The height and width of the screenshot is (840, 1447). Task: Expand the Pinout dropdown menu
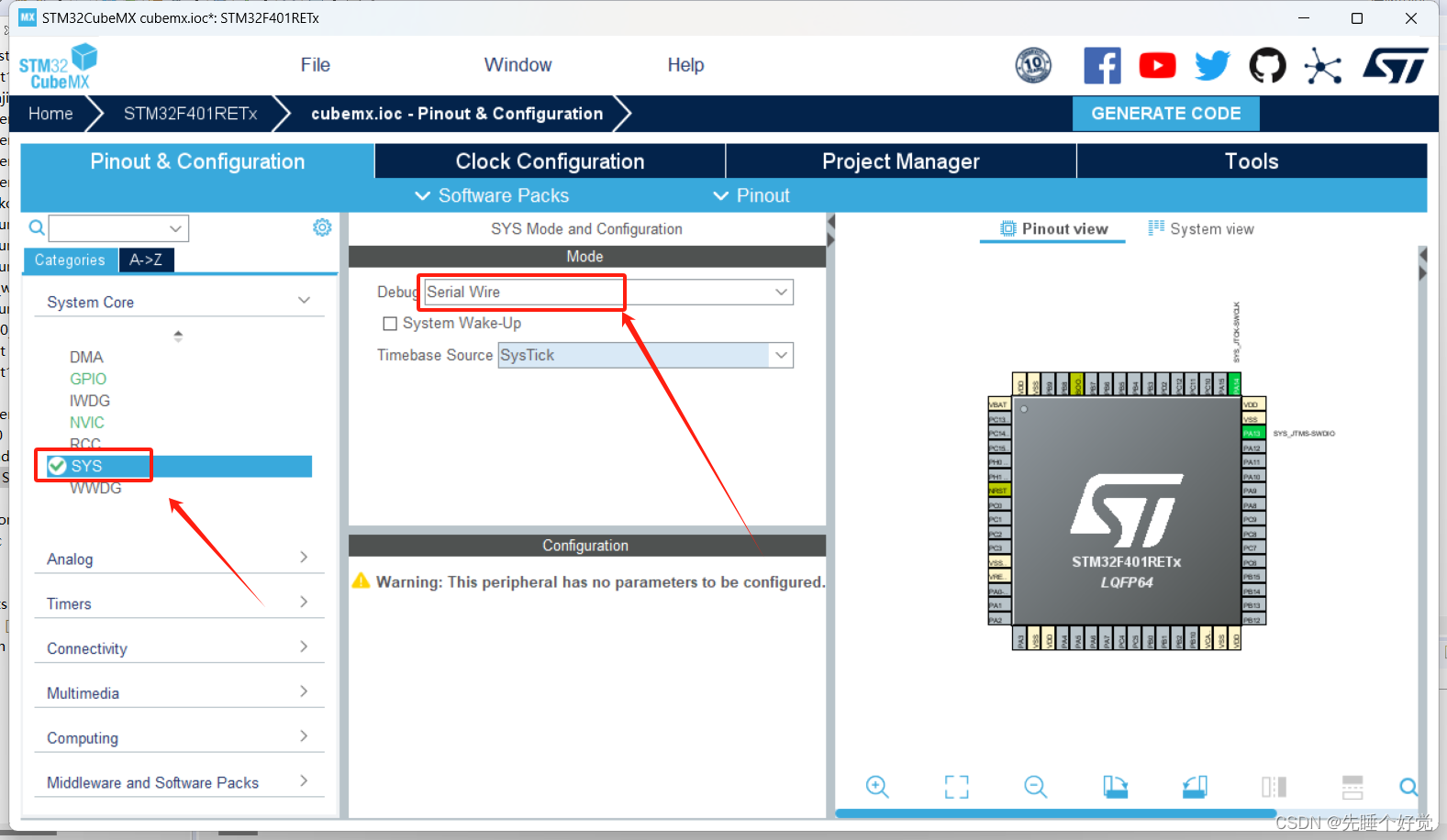pyautogui.click(x=751, y=195)
